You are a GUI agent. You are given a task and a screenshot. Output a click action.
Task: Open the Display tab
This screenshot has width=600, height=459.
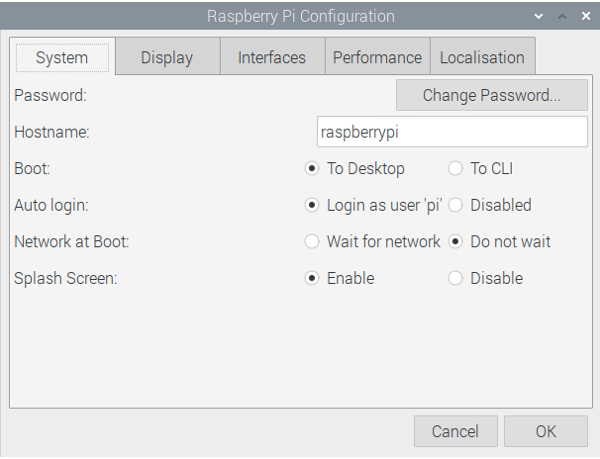tap(167, 57)
